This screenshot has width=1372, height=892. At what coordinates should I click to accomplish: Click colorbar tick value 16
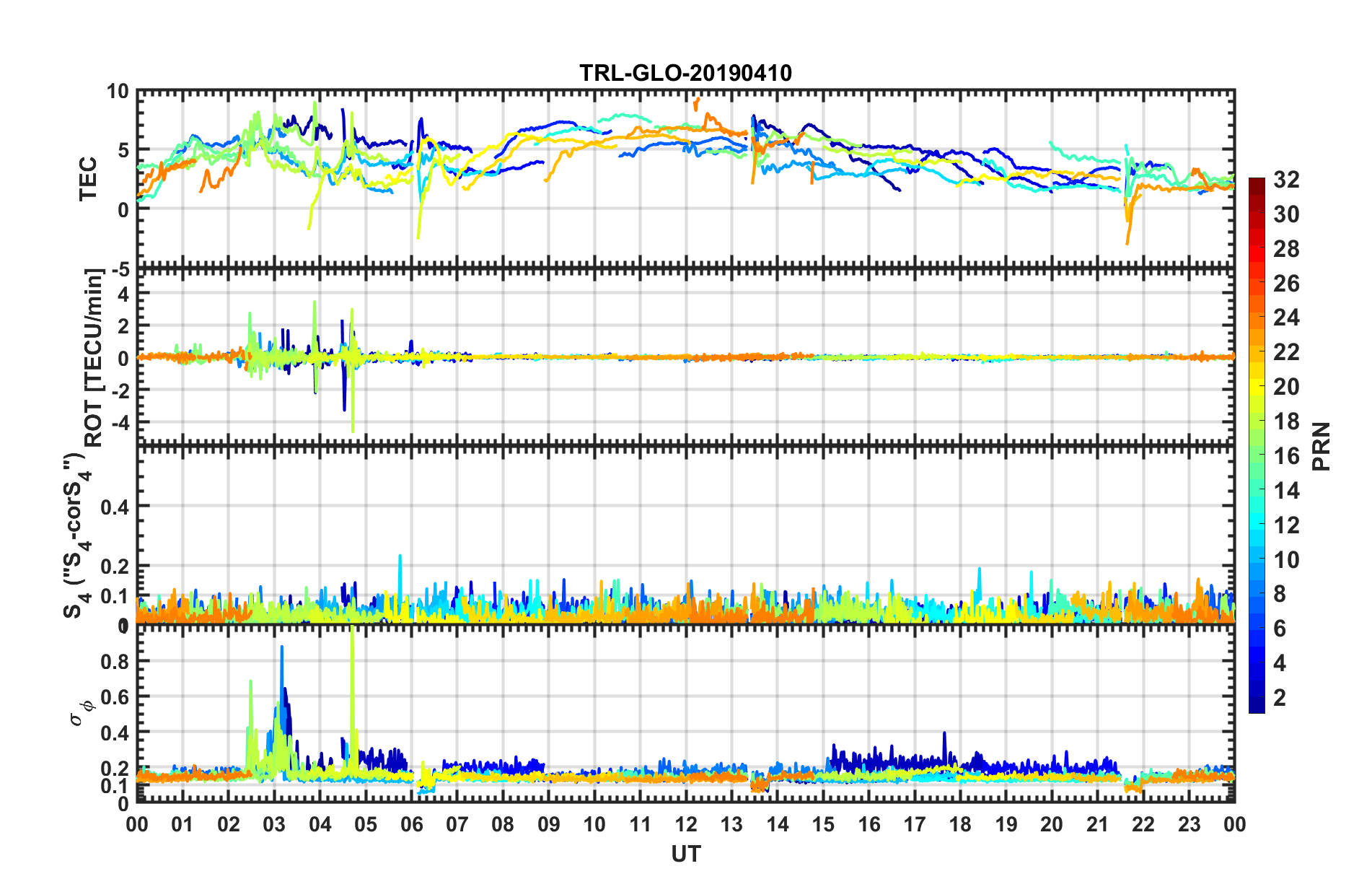[x=1286, y=456]
